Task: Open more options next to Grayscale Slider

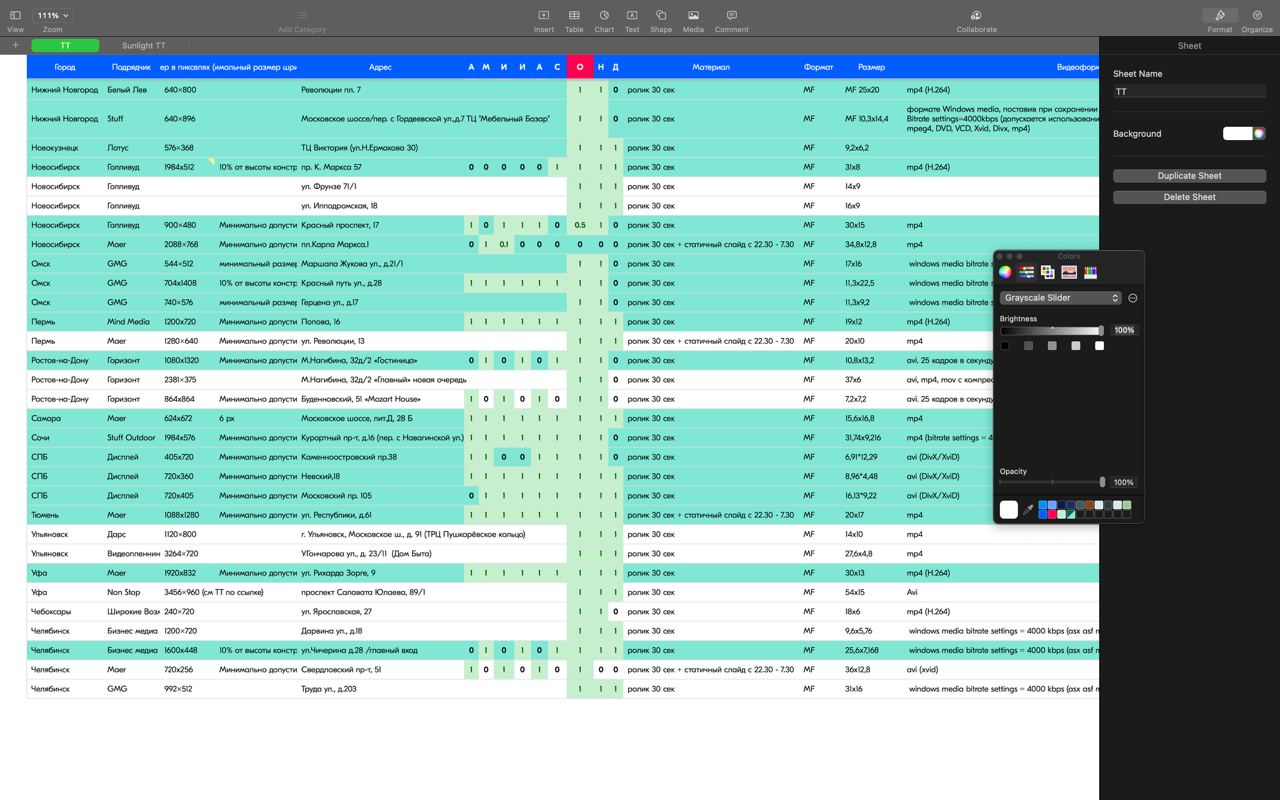Action: click(1132, 298)
